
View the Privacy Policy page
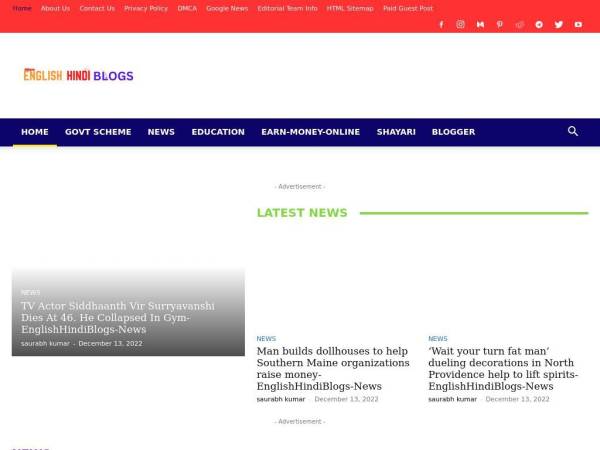[x=146, y=8]
